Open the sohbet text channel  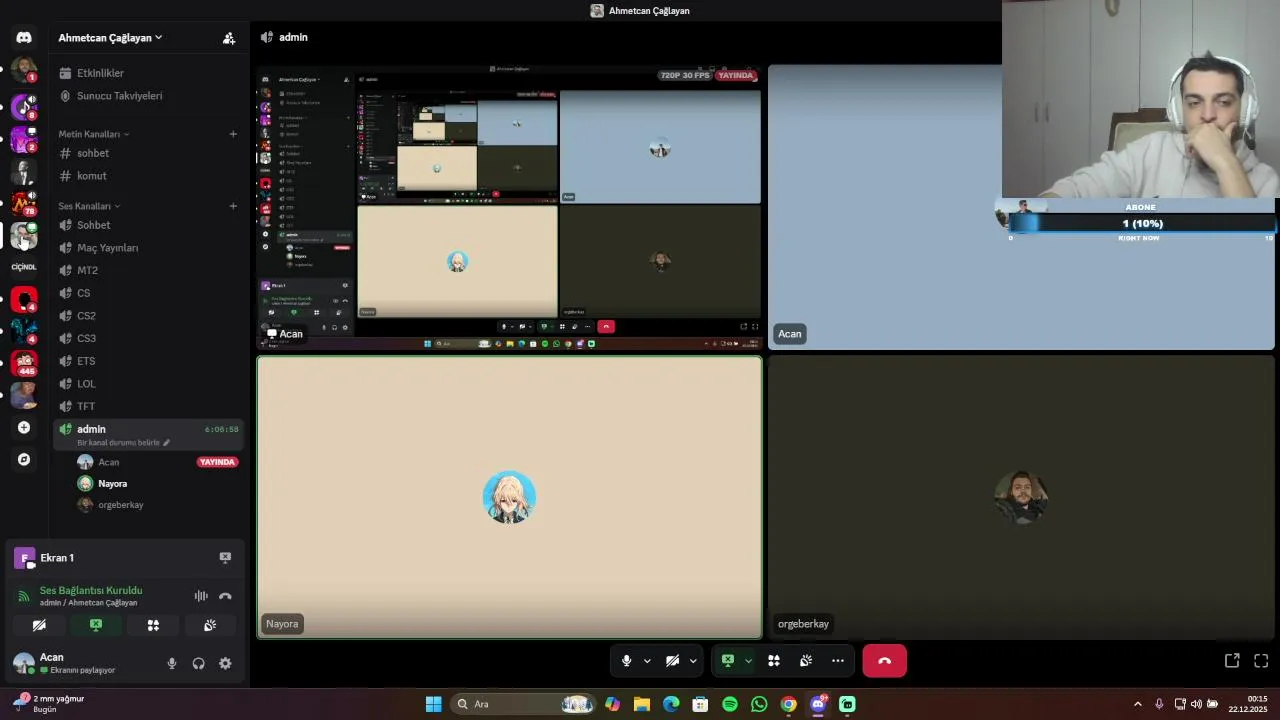(x=148, y=153)
